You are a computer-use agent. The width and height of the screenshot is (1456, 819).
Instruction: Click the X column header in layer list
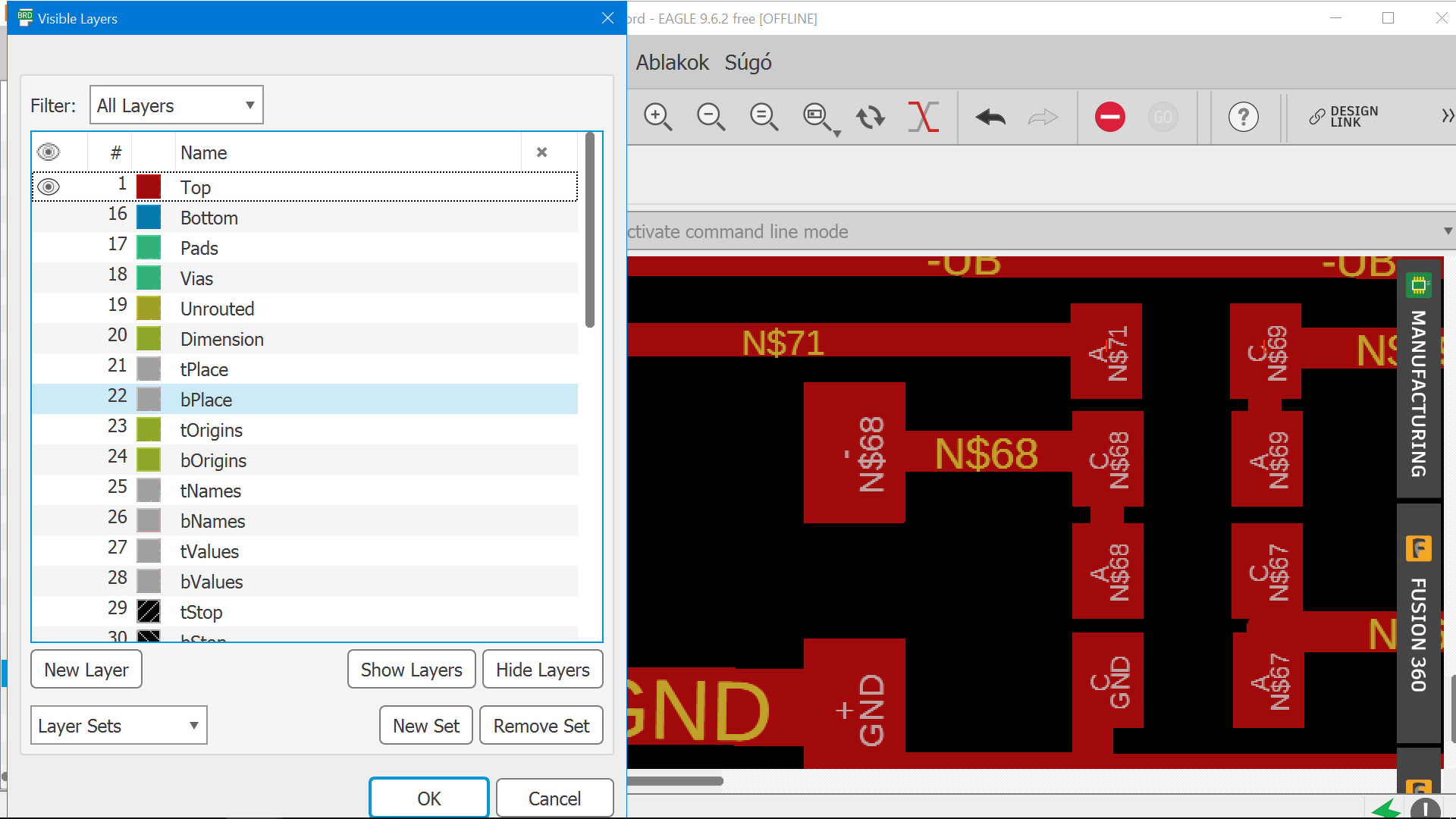pyautogui.click(x=541, y=152)
